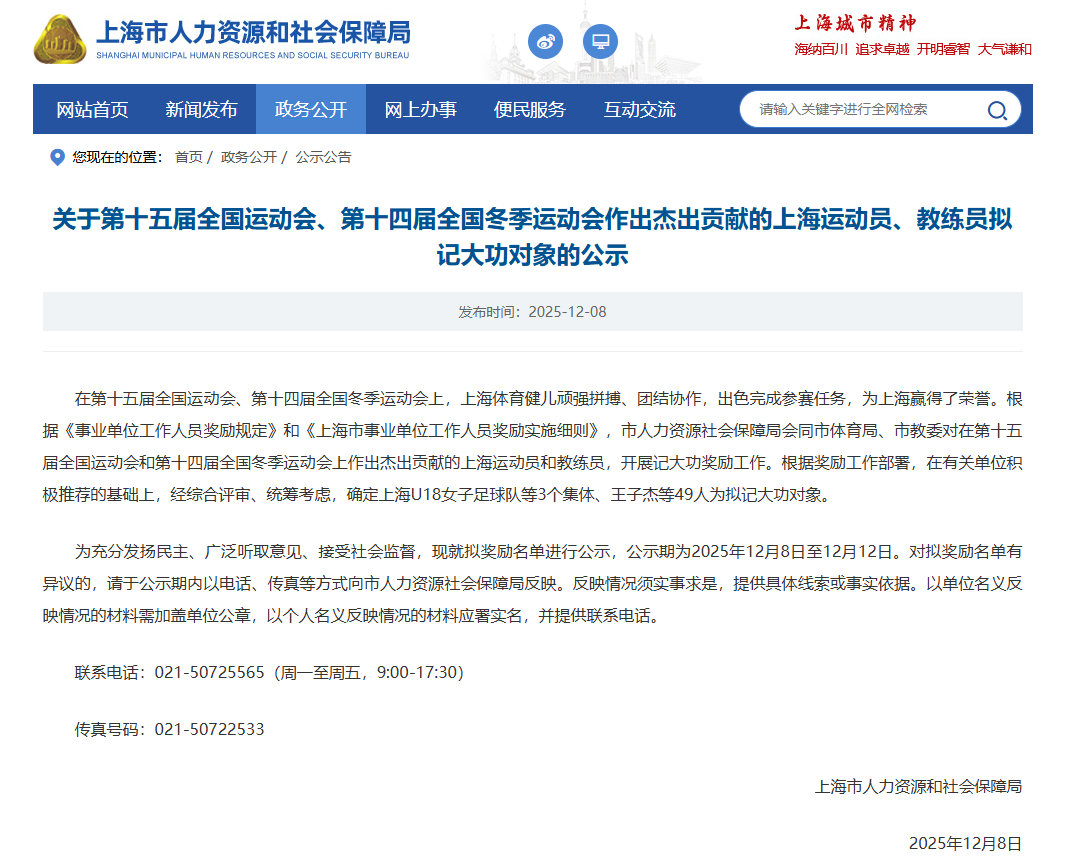Click the article title about 拟记大功对象的公示
This screenshot has width=1074, height=857.
click(x=532, y=237)
